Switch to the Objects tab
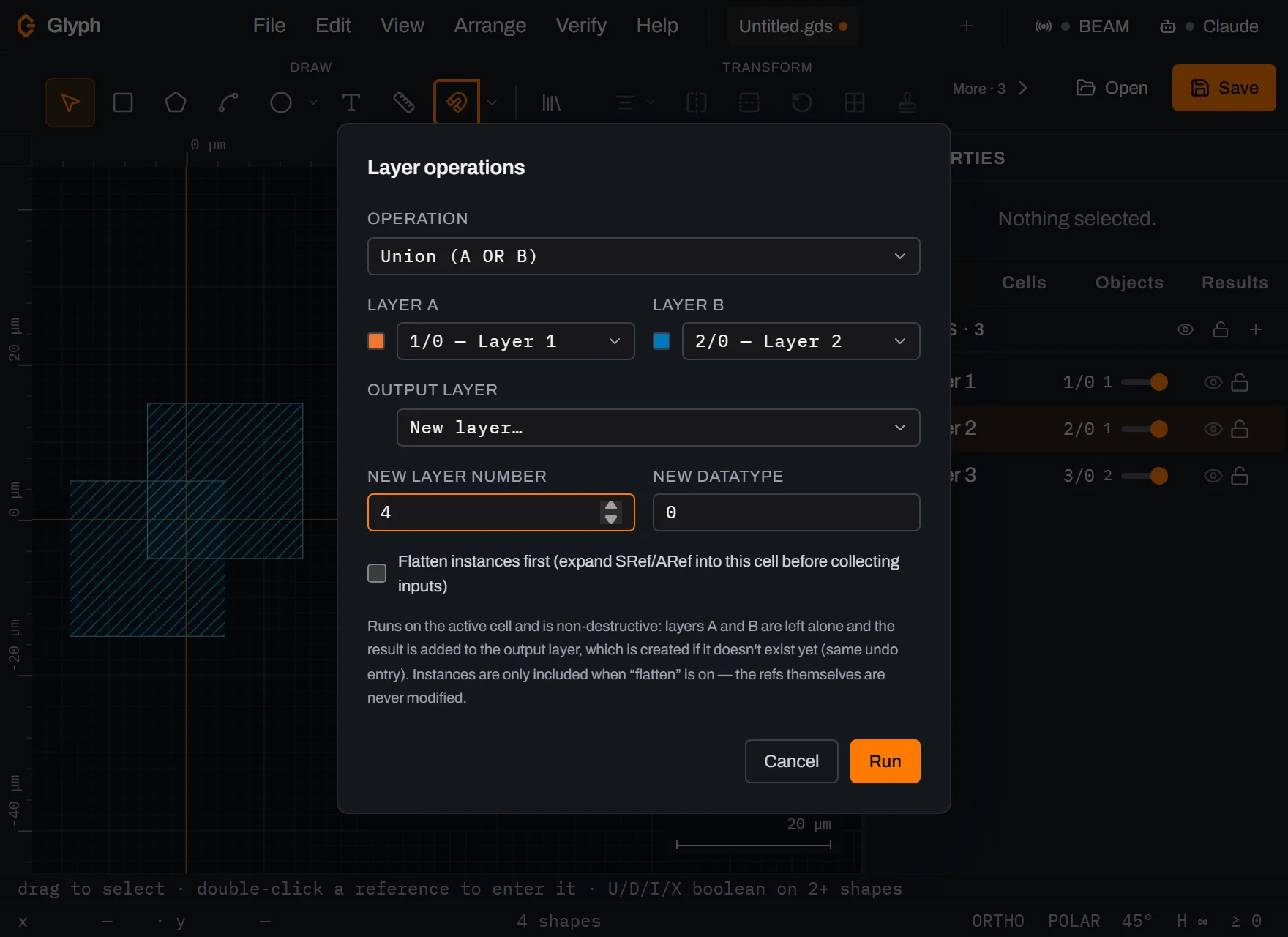The image size is (1288, 937). pyautogui.click(x=1129, y=283)
